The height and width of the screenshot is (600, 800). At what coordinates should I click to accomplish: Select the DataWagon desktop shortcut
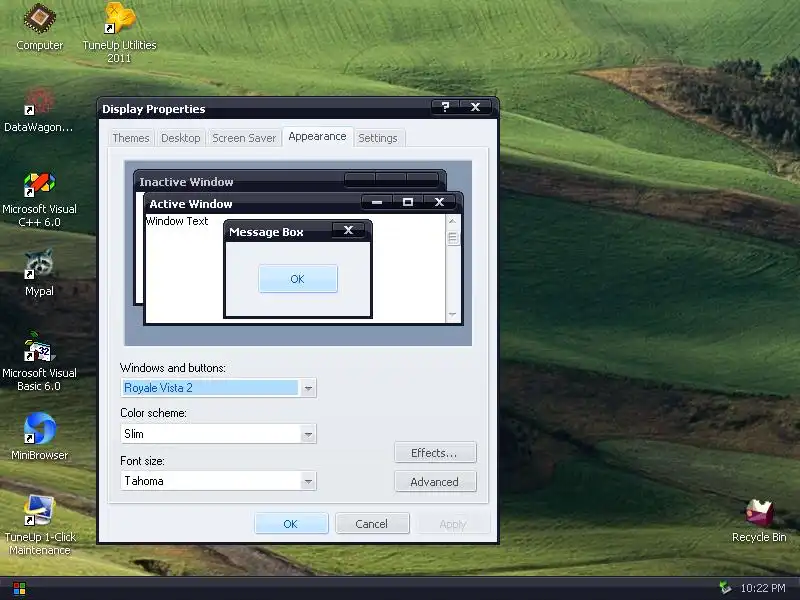click(38, 109)
